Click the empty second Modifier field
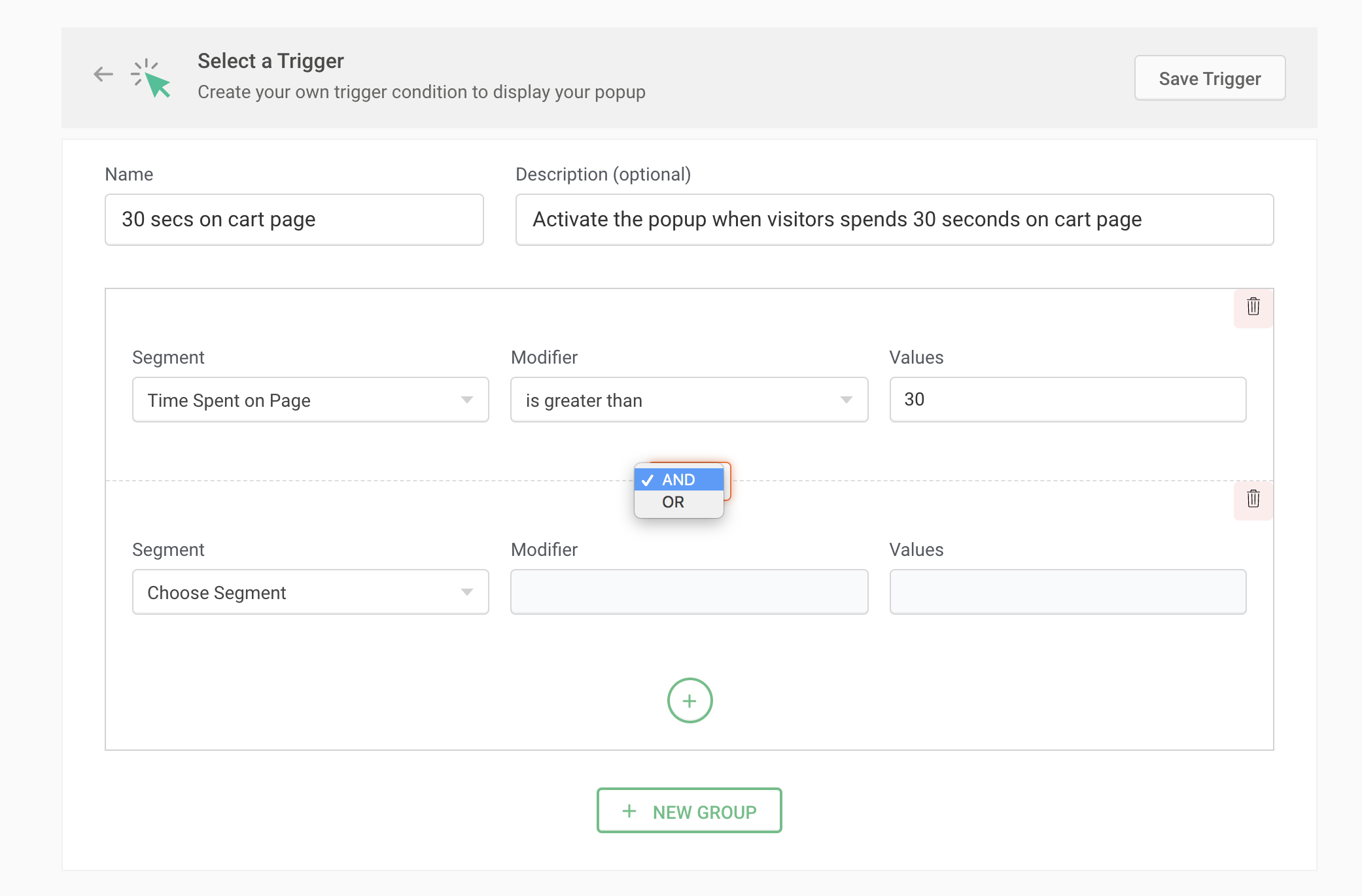Image resolution: width=1362 pixels, height=896 pixels. pyautogui.click(x=689, y=592)
